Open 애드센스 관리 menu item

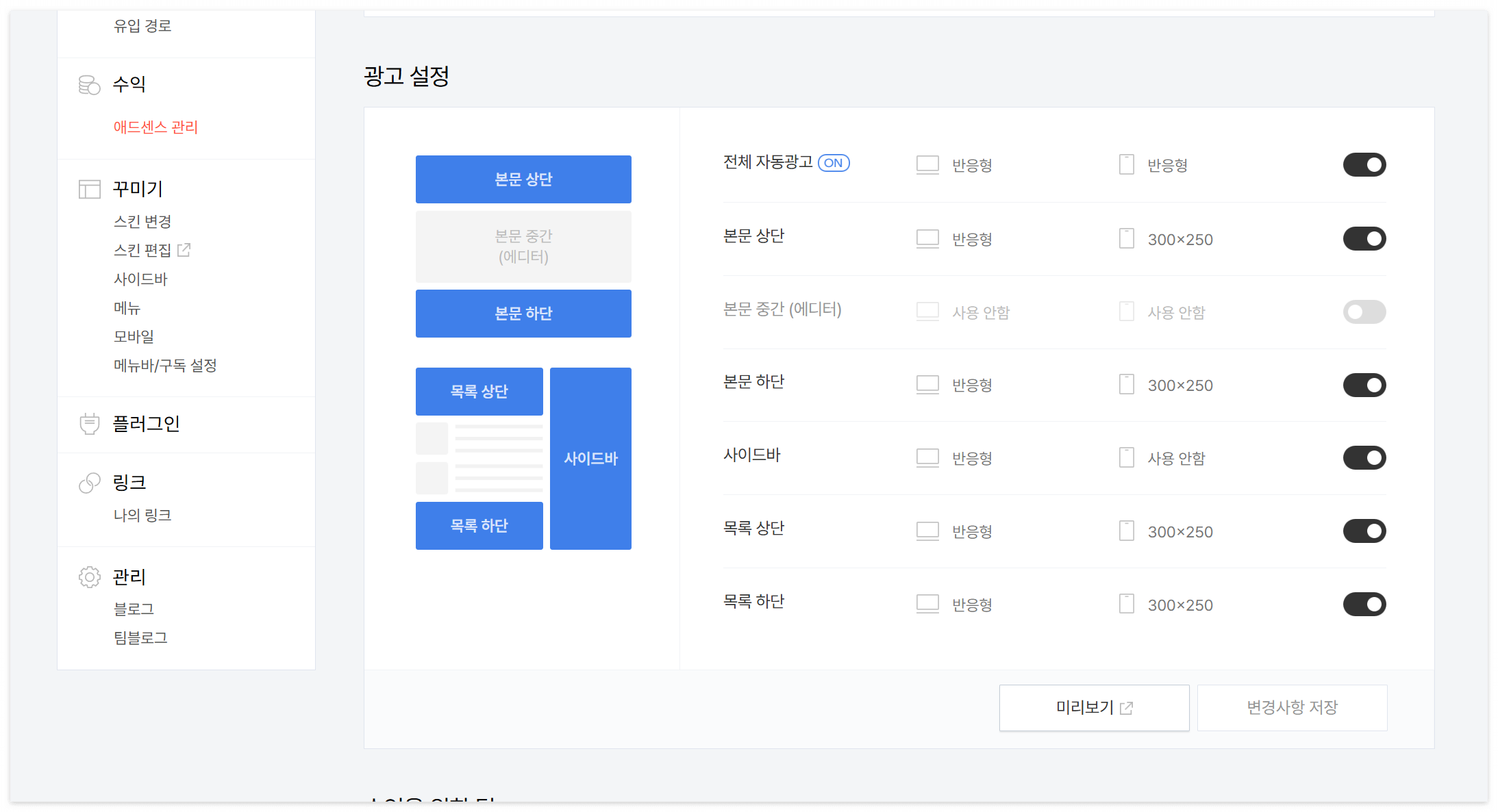click(x=155, y=127)
